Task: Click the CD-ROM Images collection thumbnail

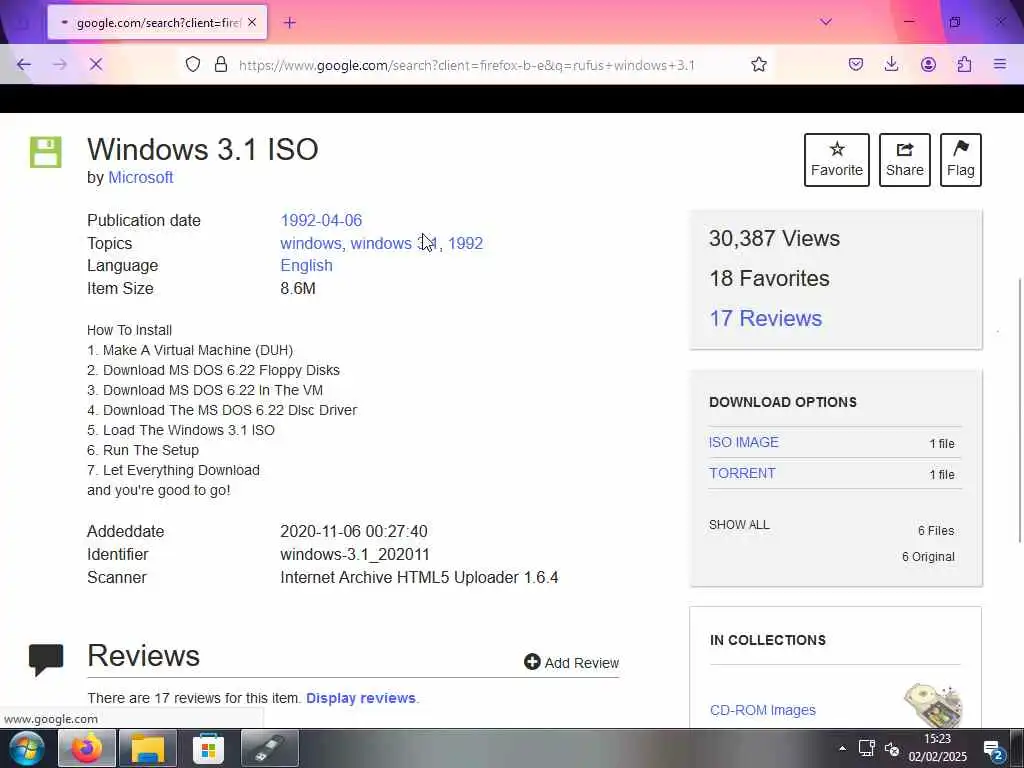Action: point(934,706)
